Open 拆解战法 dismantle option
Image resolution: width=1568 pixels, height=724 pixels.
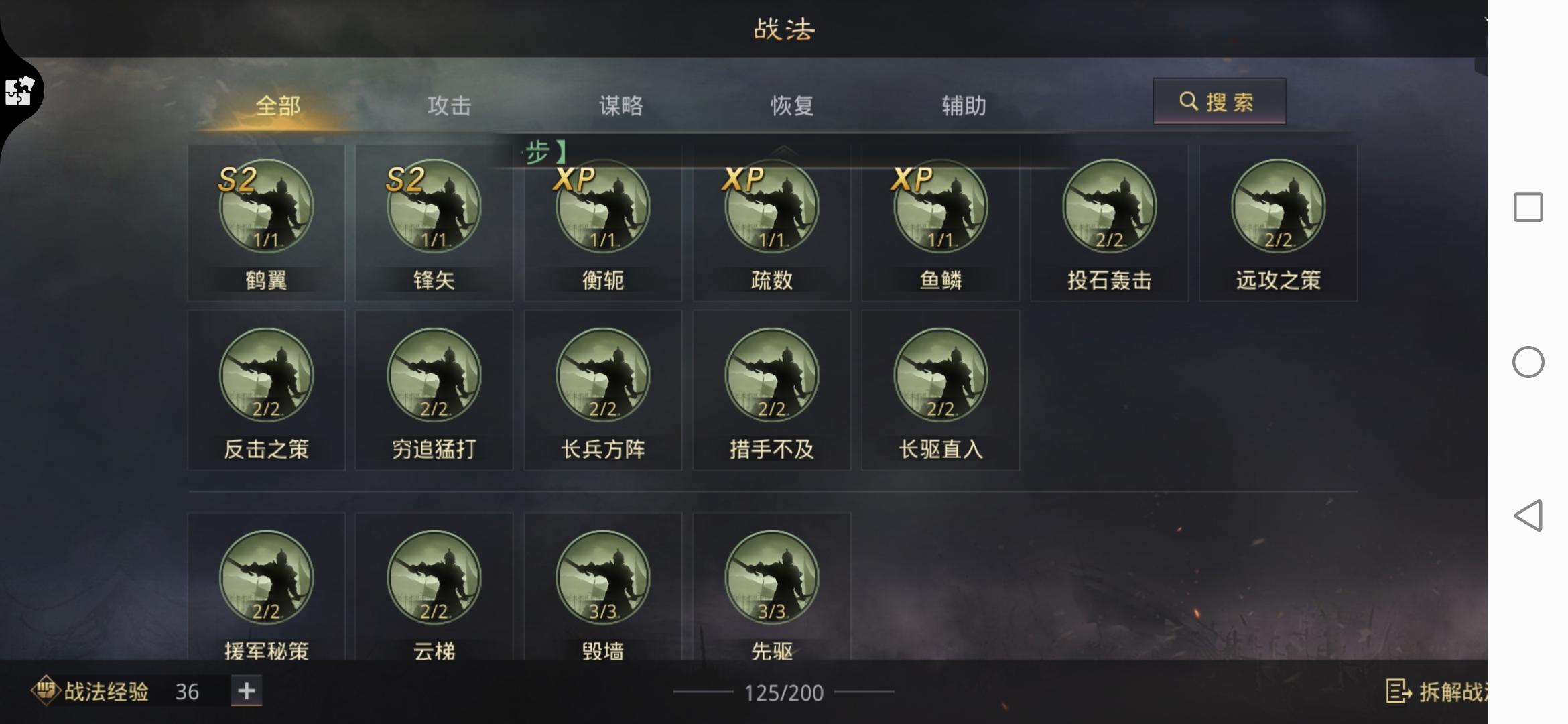point(1436,691)
